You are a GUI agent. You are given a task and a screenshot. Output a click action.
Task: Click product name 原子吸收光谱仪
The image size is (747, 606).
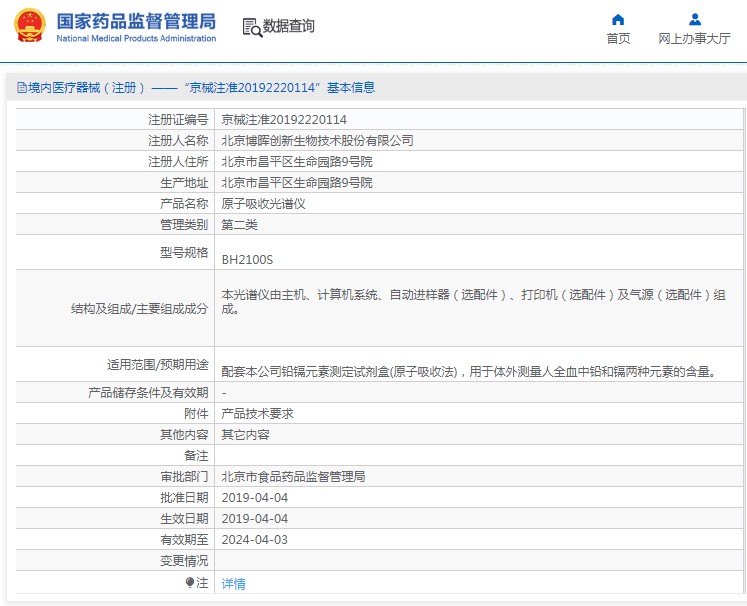click(263, 203)
